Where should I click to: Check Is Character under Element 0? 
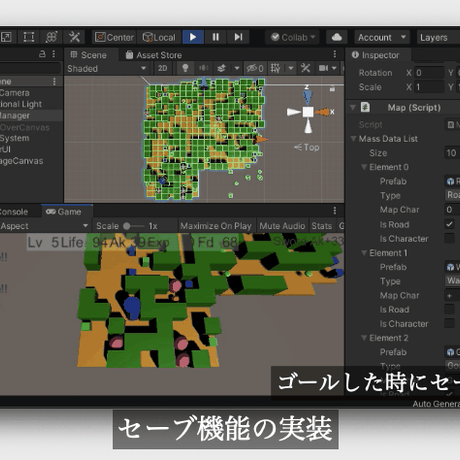click(x=449, y=238)
